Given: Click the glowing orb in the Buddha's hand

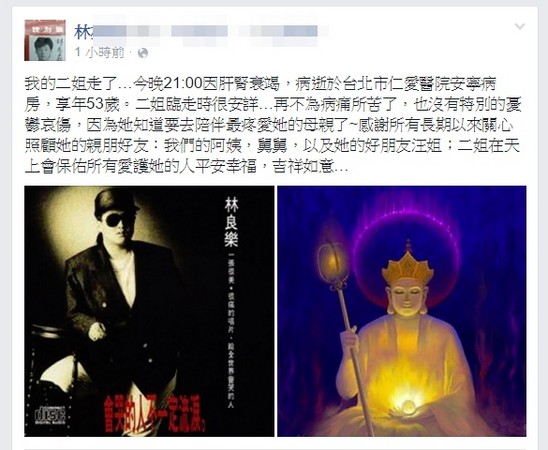Looking at the screenshot, I should pos(408,406).
